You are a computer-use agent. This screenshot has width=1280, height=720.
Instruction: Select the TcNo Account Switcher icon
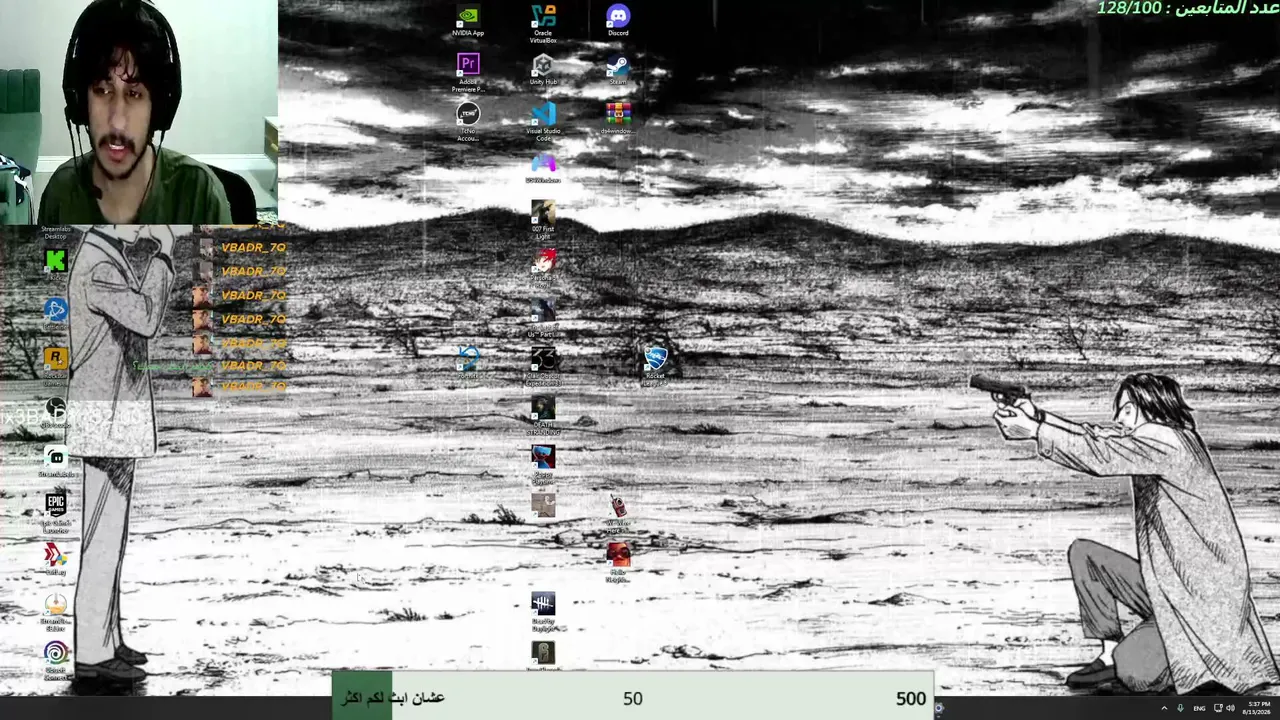(468, 122)
